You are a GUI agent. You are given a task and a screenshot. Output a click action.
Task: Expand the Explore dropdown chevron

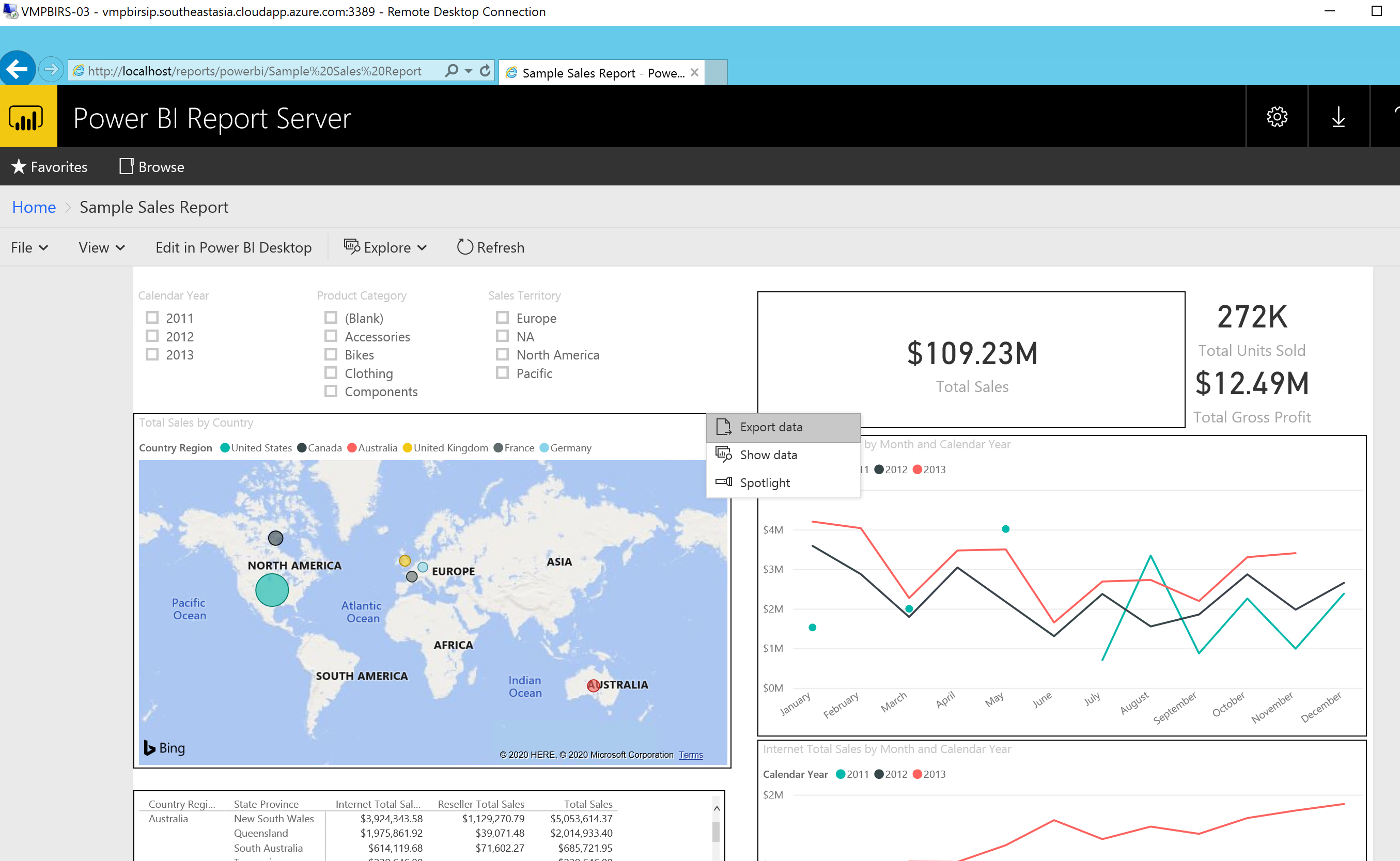coord(422,248)
